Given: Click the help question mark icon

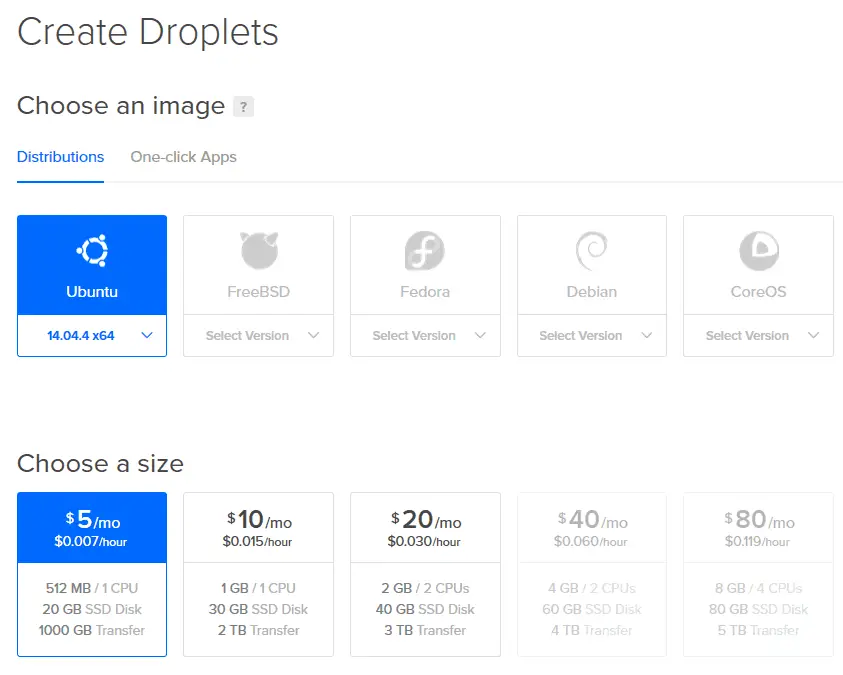Looking at the screenshot, I should click(x=243, y=106).
